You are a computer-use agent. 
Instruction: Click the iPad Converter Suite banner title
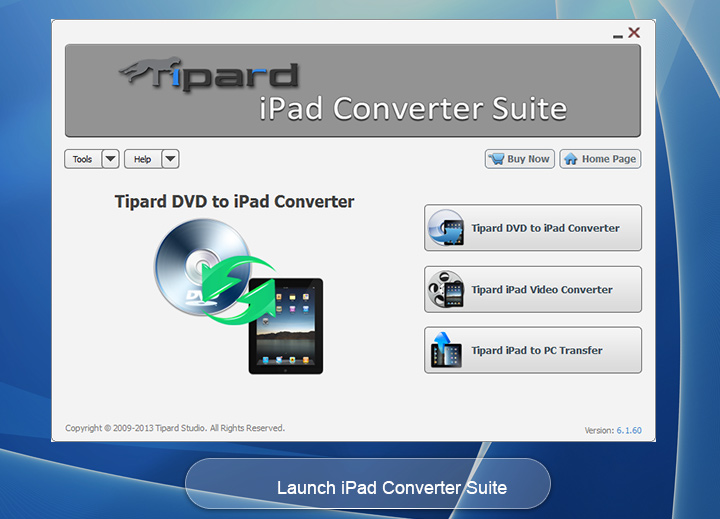[x=413, y=109]
